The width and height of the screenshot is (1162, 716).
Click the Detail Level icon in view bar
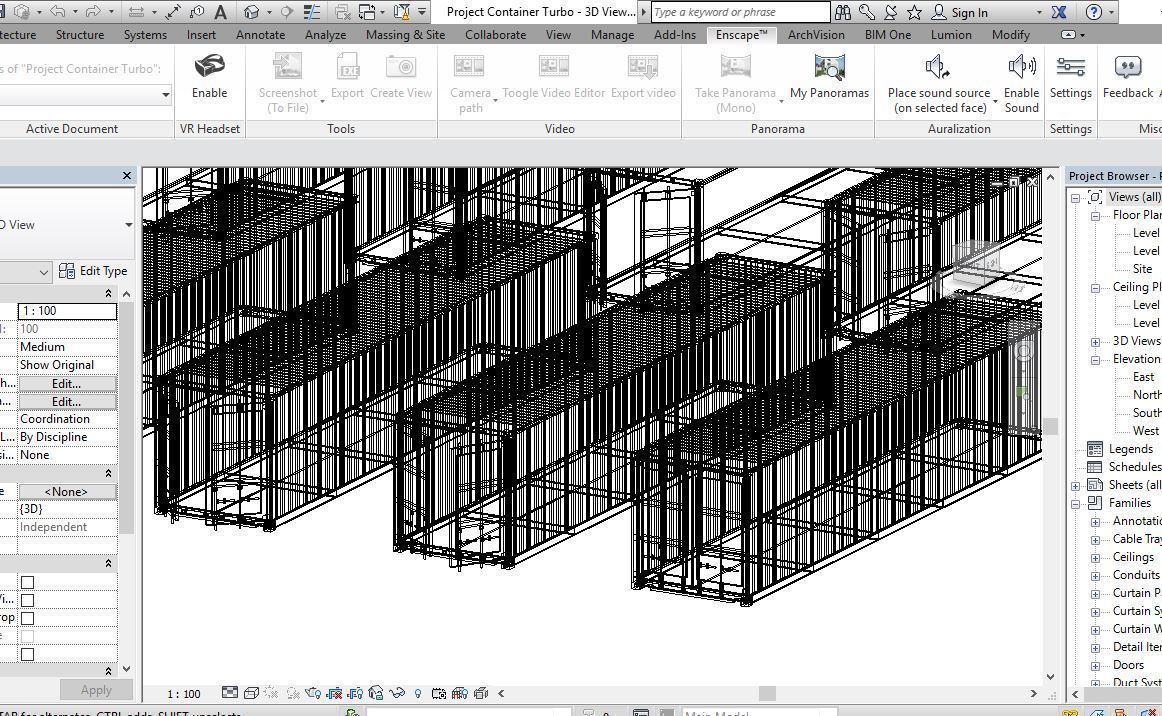(230, 693)
